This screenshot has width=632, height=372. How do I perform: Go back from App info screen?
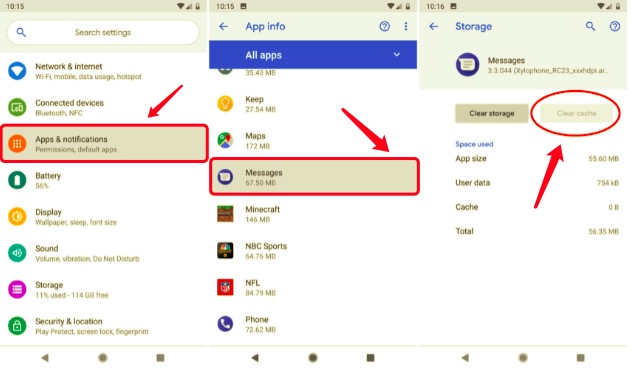click(x=223, y=27)
